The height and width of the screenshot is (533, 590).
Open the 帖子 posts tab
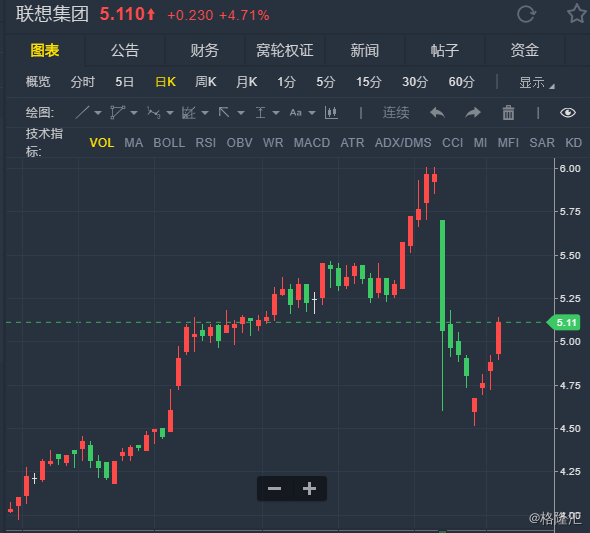[x=445, y=50]
